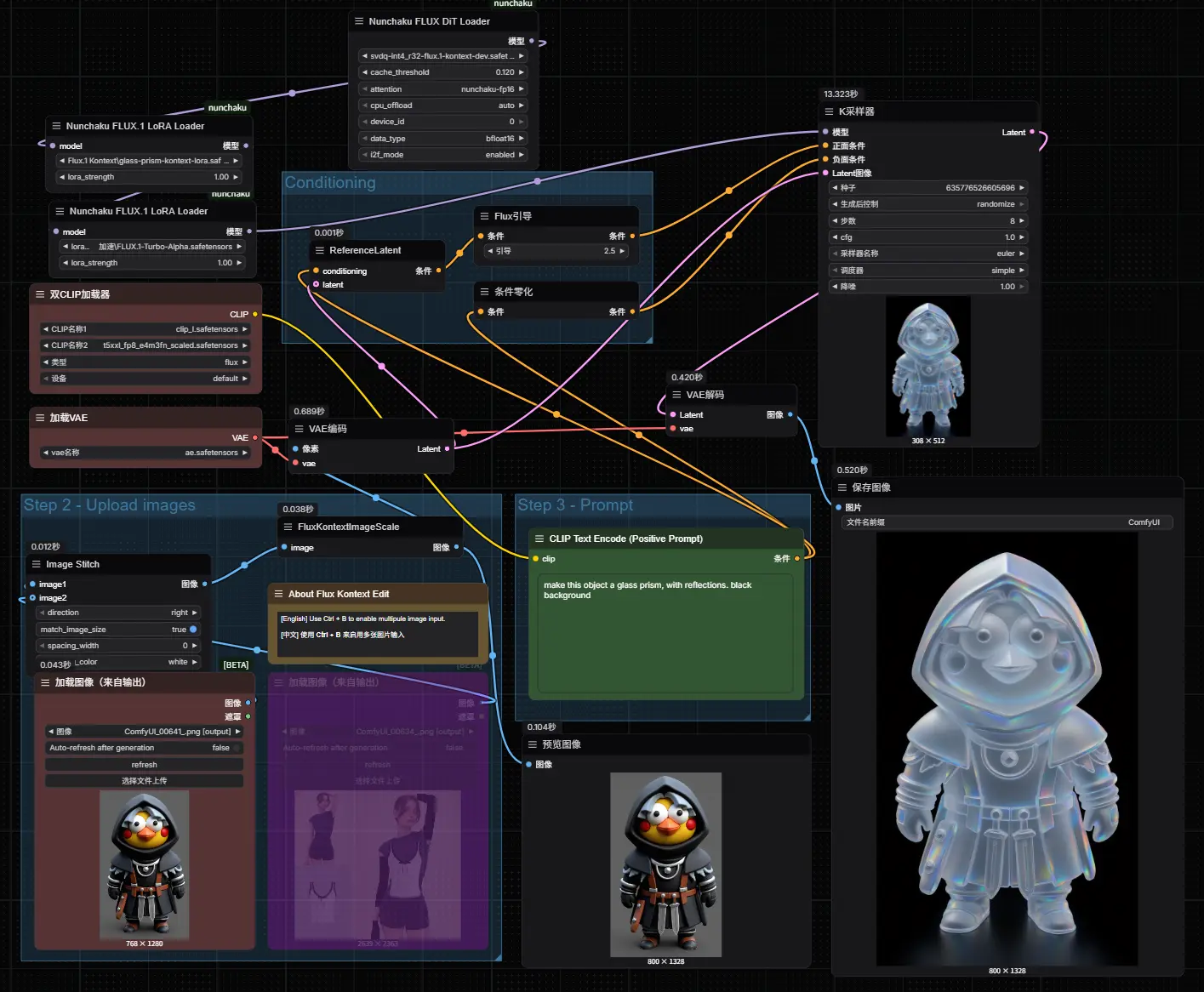This screenshot has width=1204, height=992.
Task: Collapse the Nunchaku FLUX DiT Loader node icon
Action: [358, 21]
